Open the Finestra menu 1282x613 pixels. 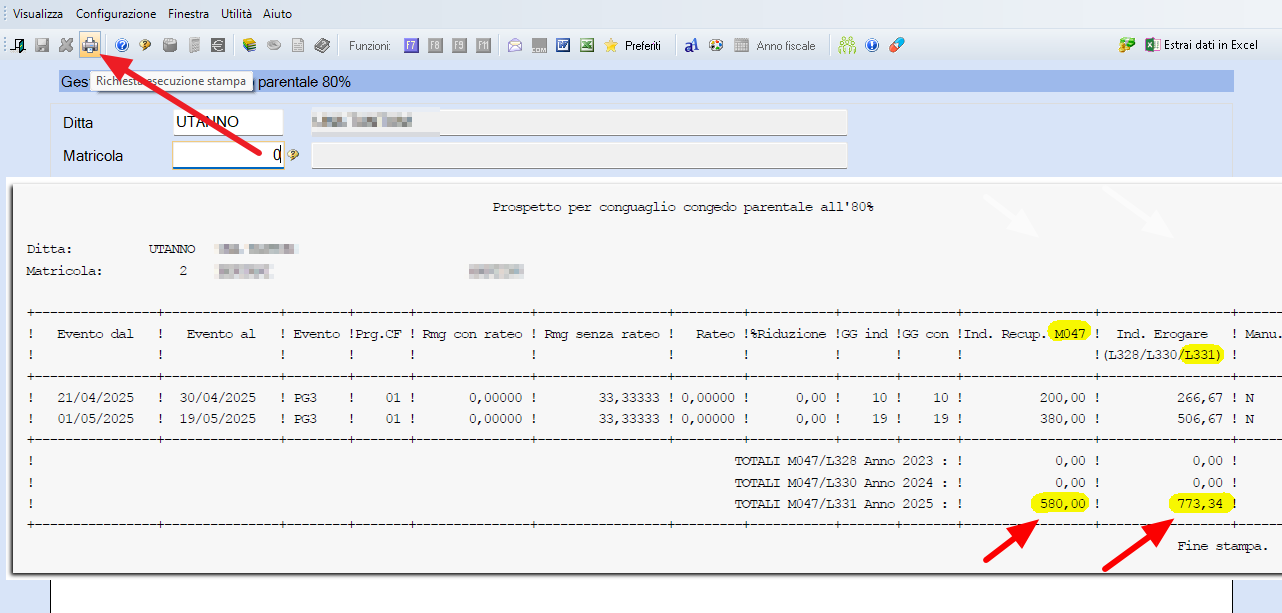click(x=189, y=14)
